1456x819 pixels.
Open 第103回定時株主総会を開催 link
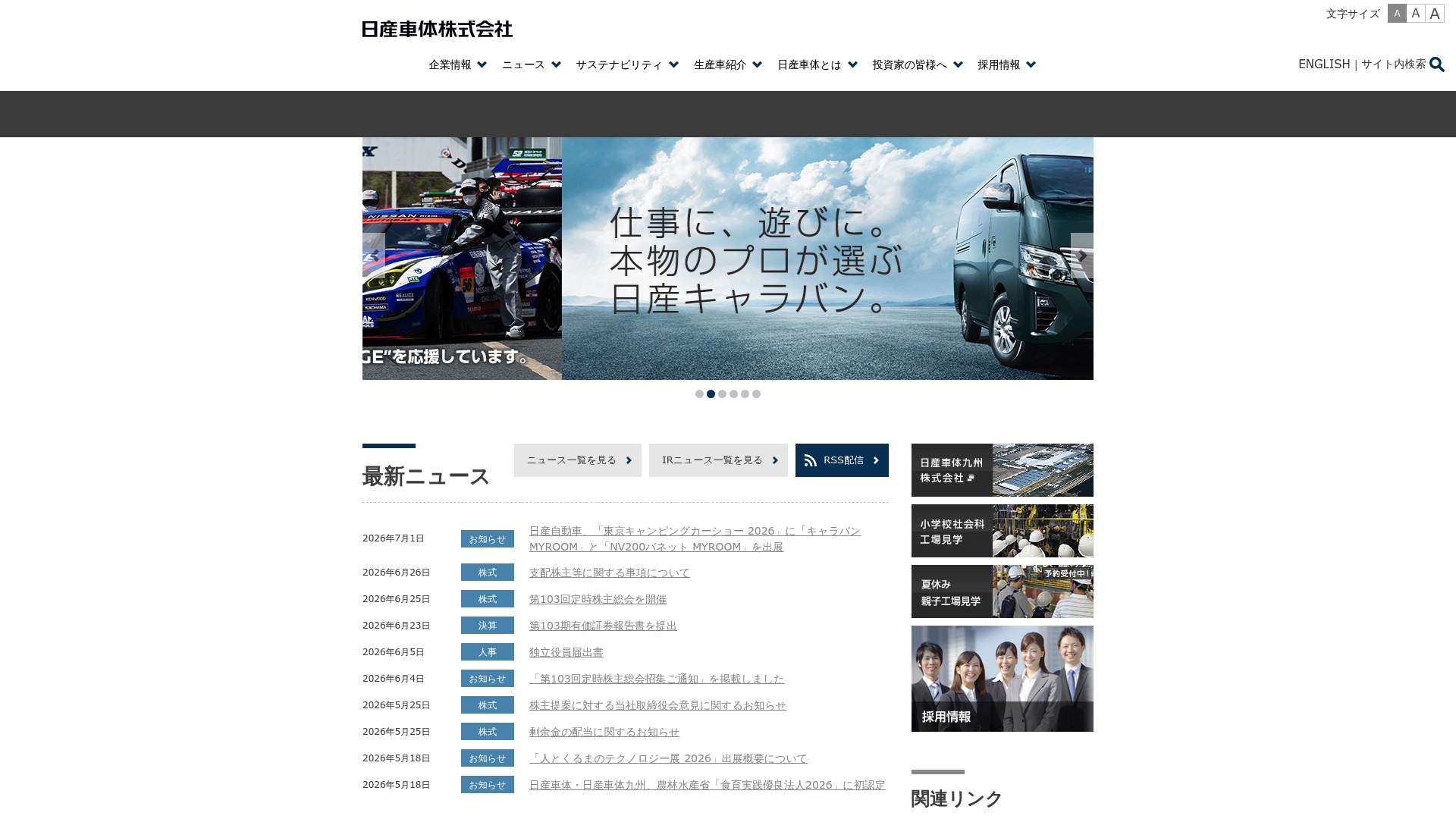598,599
